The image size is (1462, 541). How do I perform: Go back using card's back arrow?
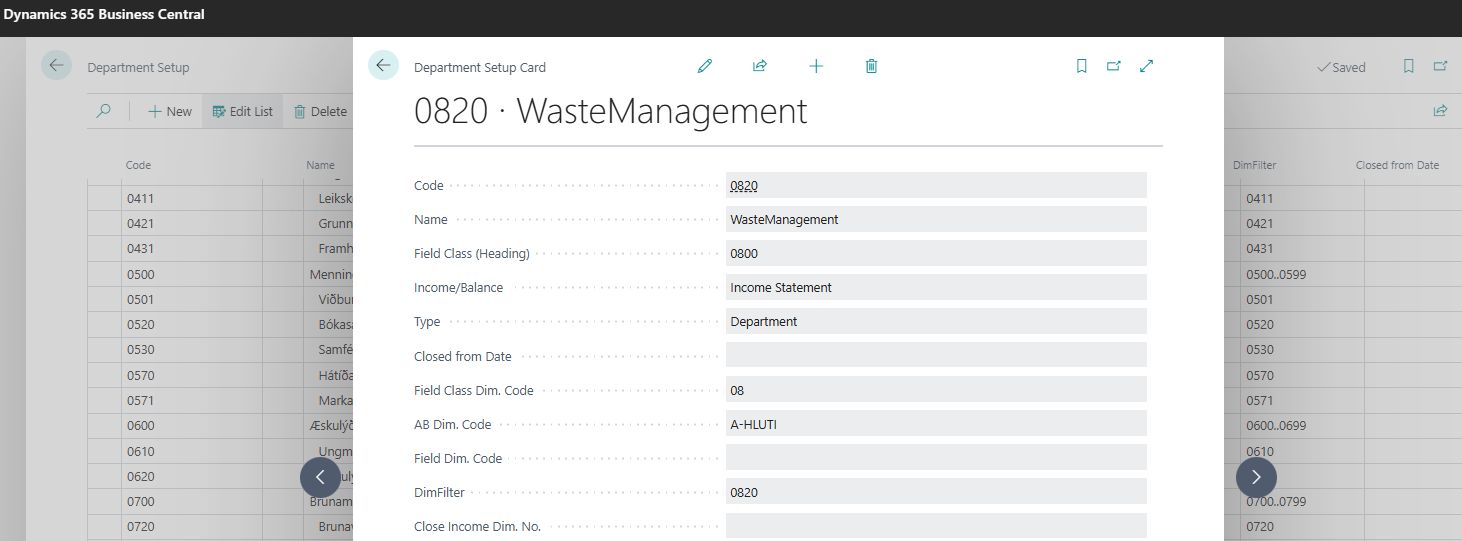[x=384, y=65]
